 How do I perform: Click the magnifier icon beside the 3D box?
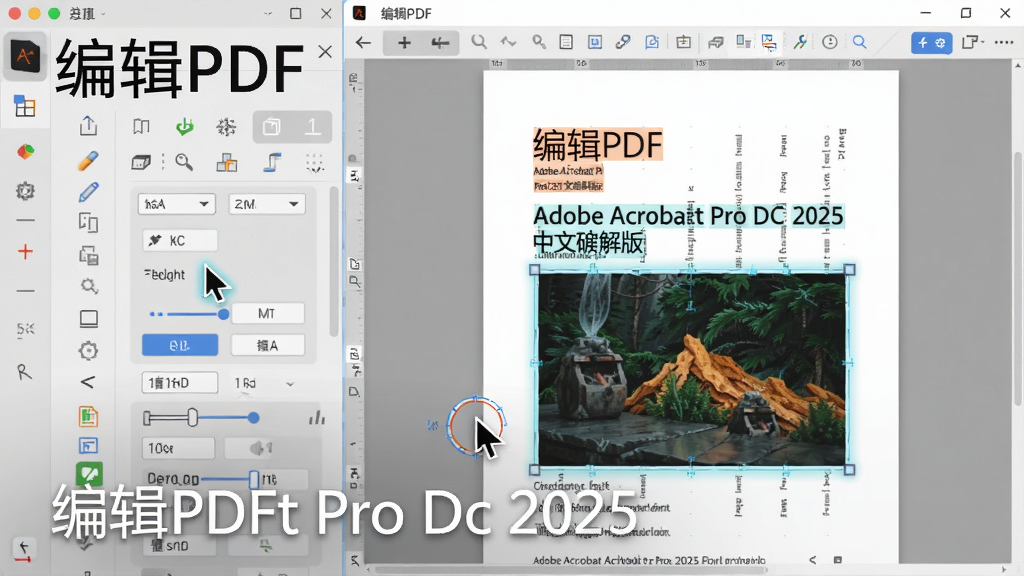[184, 162]
